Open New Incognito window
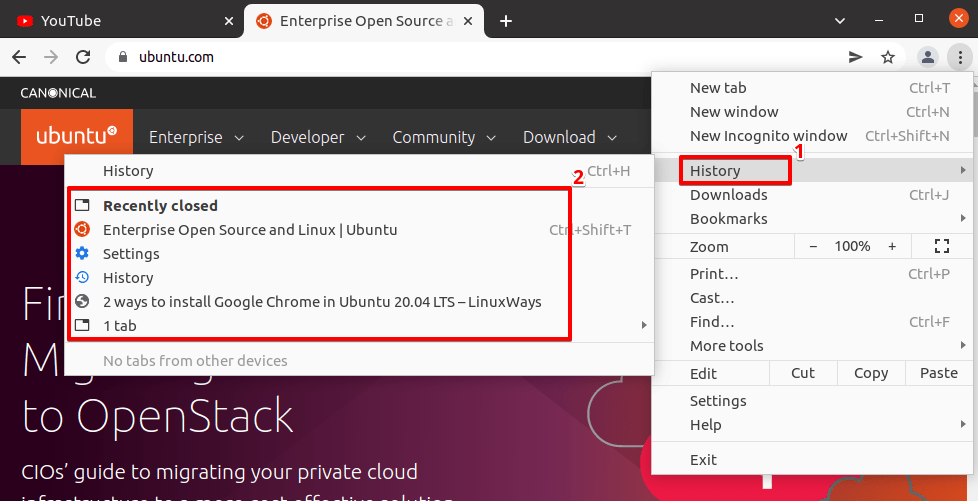Screen dimensions: 978x501 tap(812, 135)
